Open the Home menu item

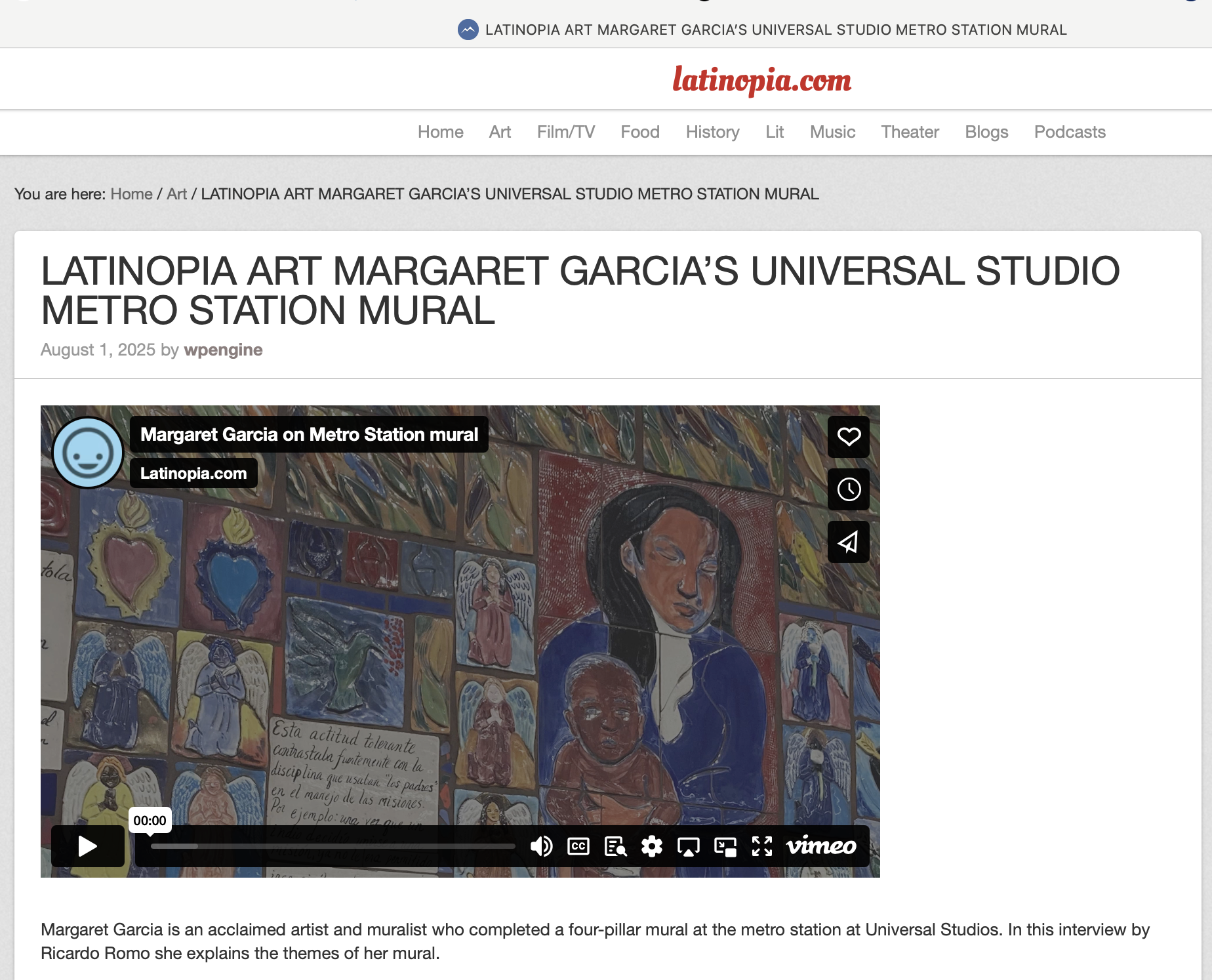click(441, 132)
